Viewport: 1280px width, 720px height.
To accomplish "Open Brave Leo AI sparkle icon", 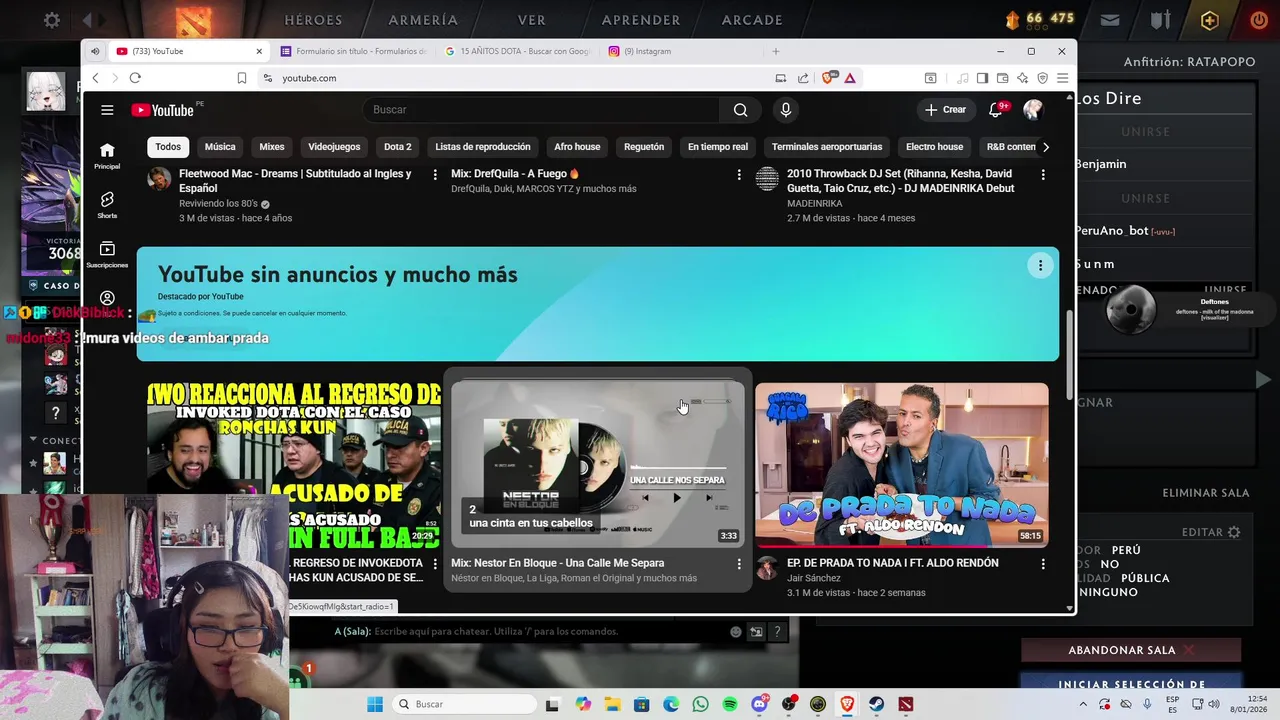I will (x=1022, y=78).
